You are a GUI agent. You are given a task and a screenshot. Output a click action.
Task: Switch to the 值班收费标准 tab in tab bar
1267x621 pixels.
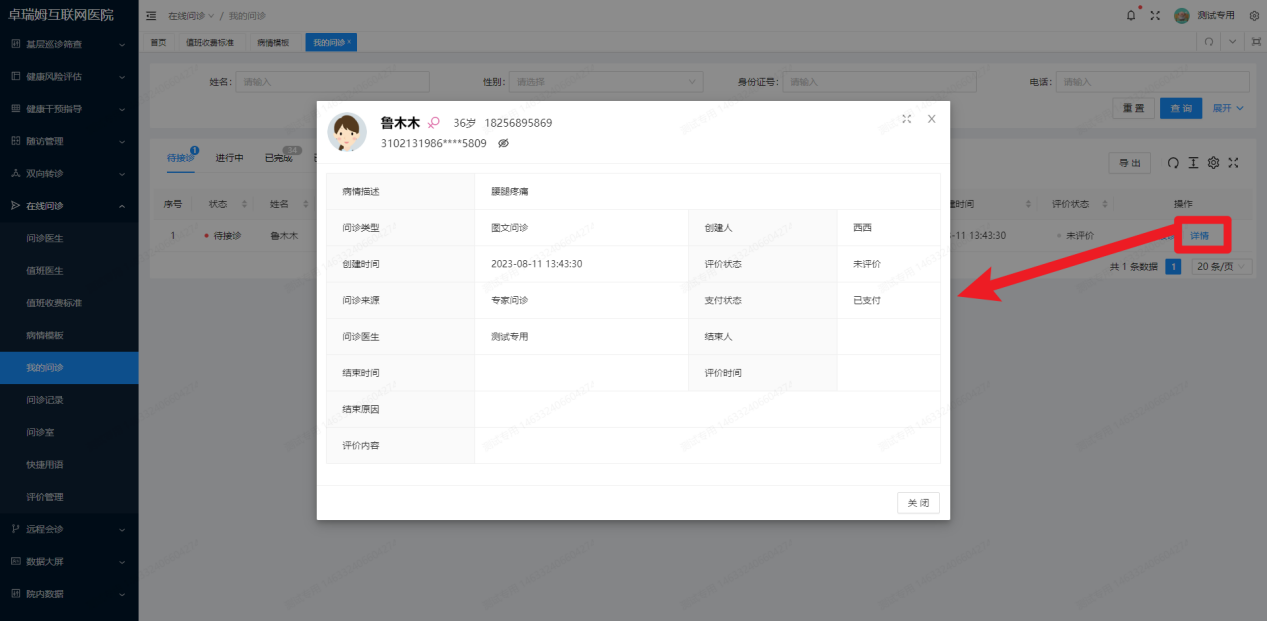[x=210, y=43]
